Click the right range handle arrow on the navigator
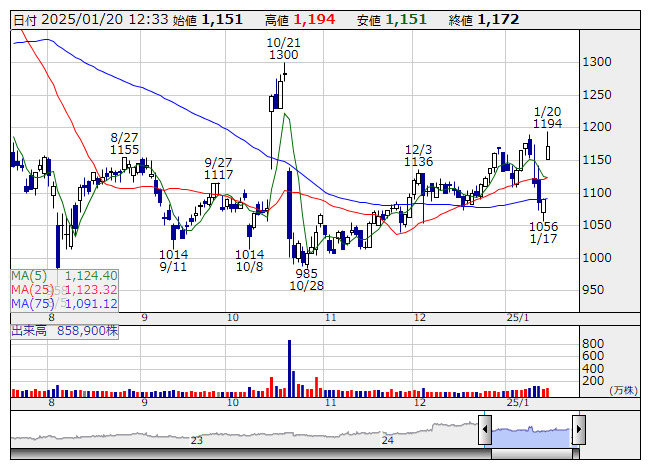Screen dimensions: 653x470 pyautogui.click(x=579, y=429)
